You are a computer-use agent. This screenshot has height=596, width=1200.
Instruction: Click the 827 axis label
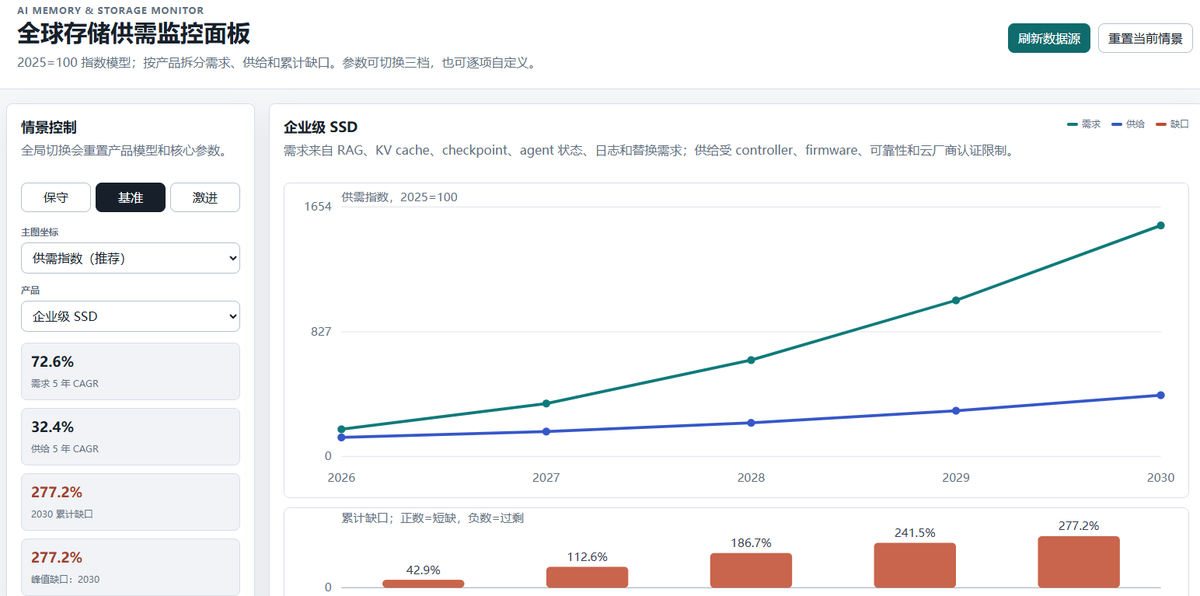click(321, 331)
